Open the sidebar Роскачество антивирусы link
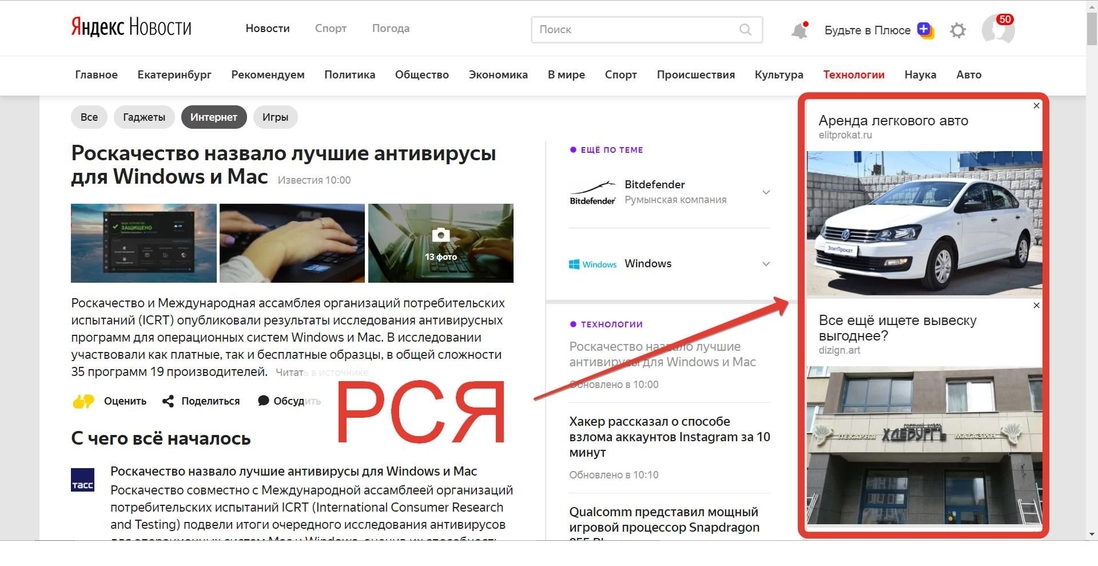The width and height of the screenshot is (1098, 566). [662, 354]
